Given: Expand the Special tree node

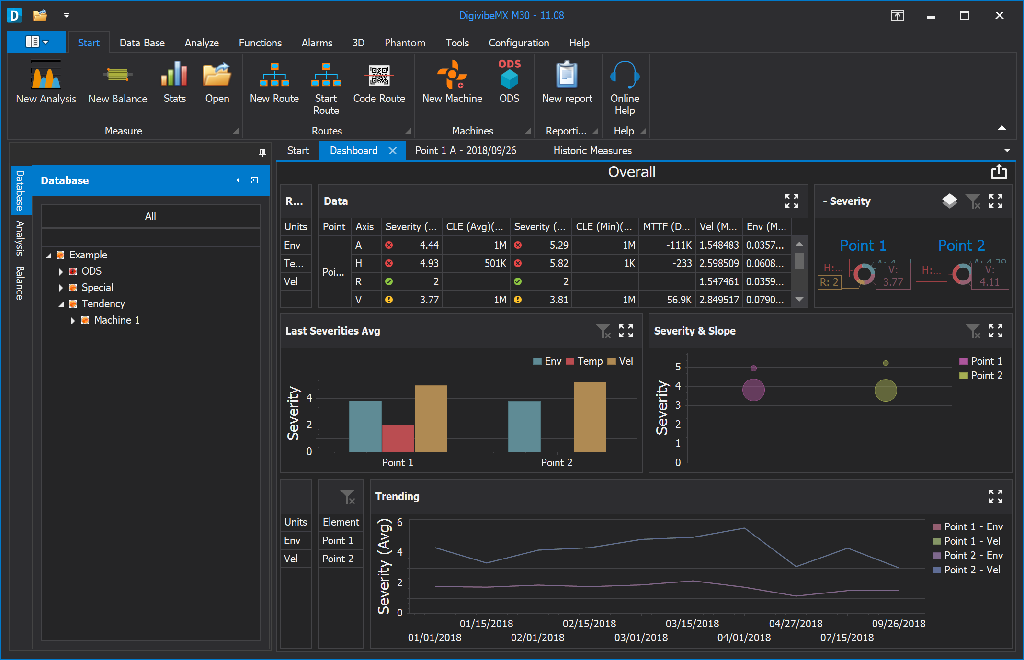Looking at the screenshot, I should point(61,288).
